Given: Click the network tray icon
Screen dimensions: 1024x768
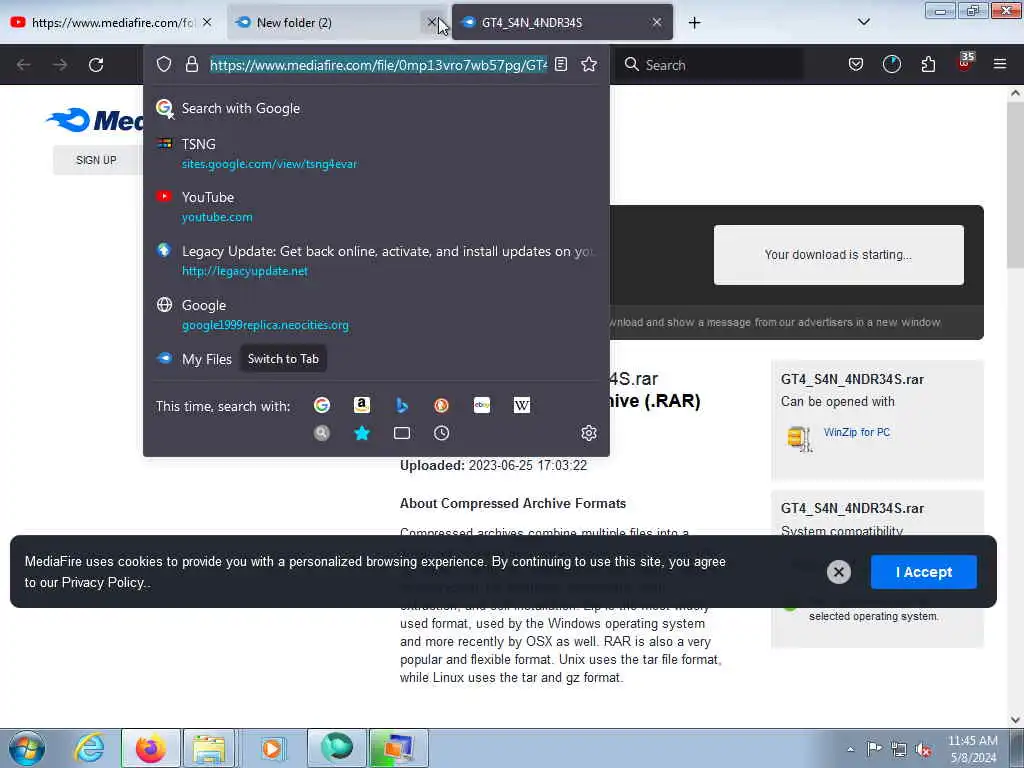Looking at the screenshot, I should click(x=899, y=749).
